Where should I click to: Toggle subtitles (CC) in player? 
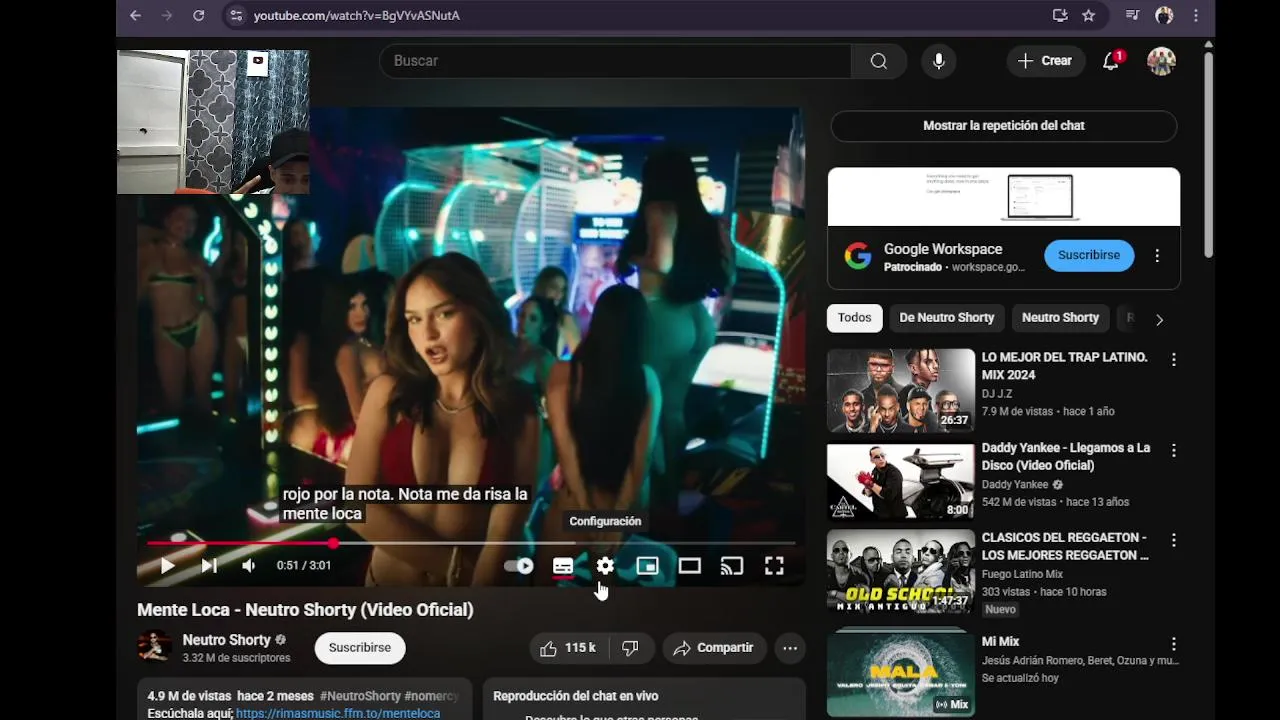coord(563,566)
